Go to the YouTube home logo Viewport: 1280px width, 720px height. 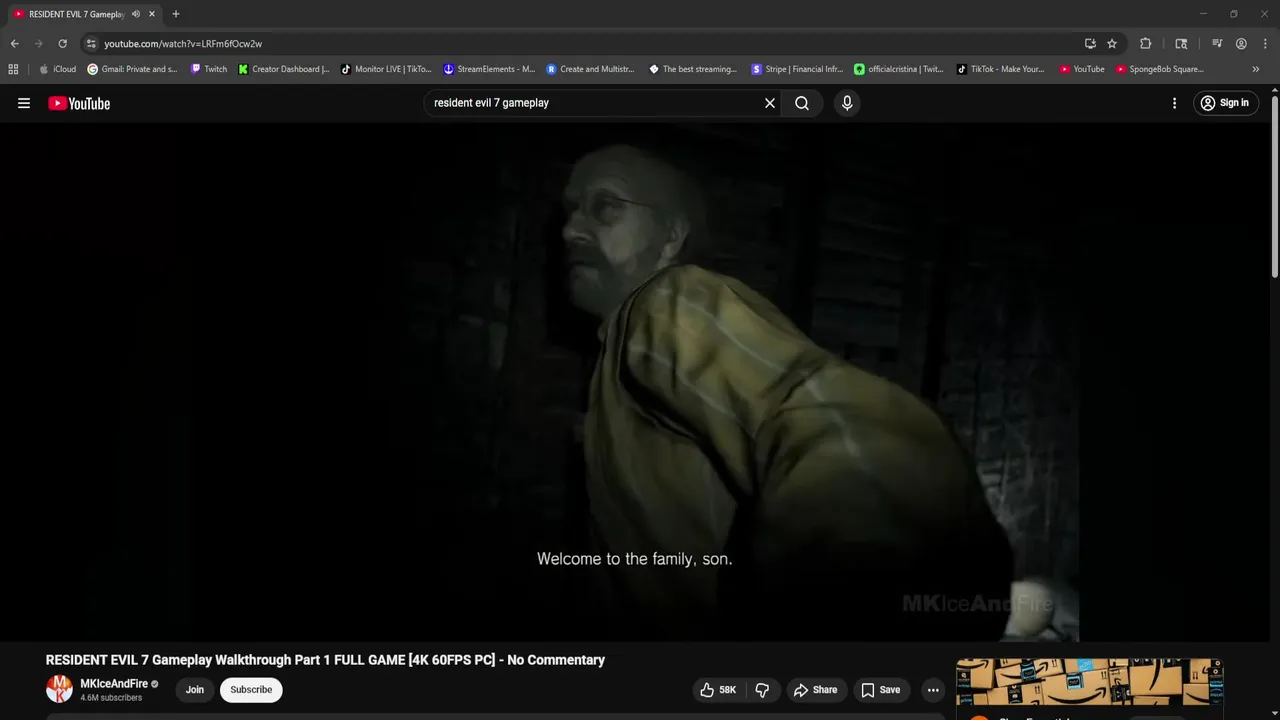coord(79,103)
